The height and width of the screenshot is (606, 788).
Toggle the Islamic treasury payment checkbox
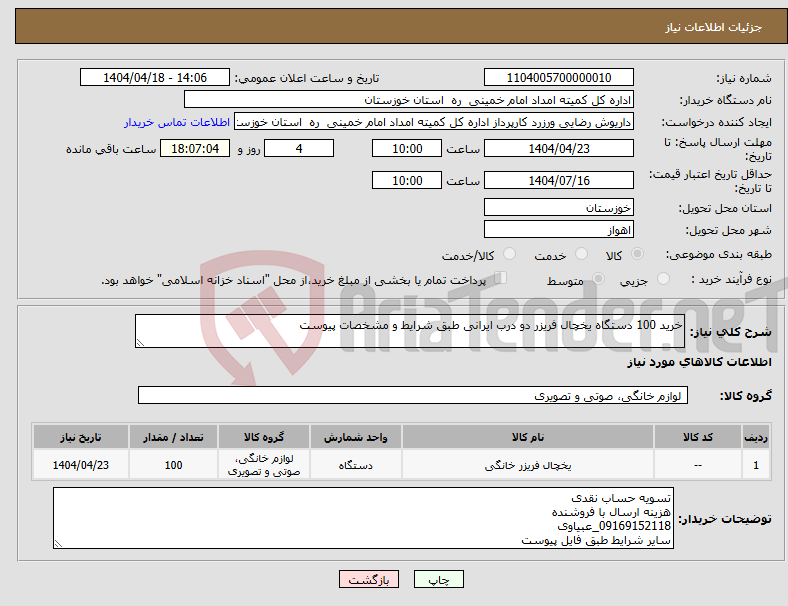pos(501,278)
